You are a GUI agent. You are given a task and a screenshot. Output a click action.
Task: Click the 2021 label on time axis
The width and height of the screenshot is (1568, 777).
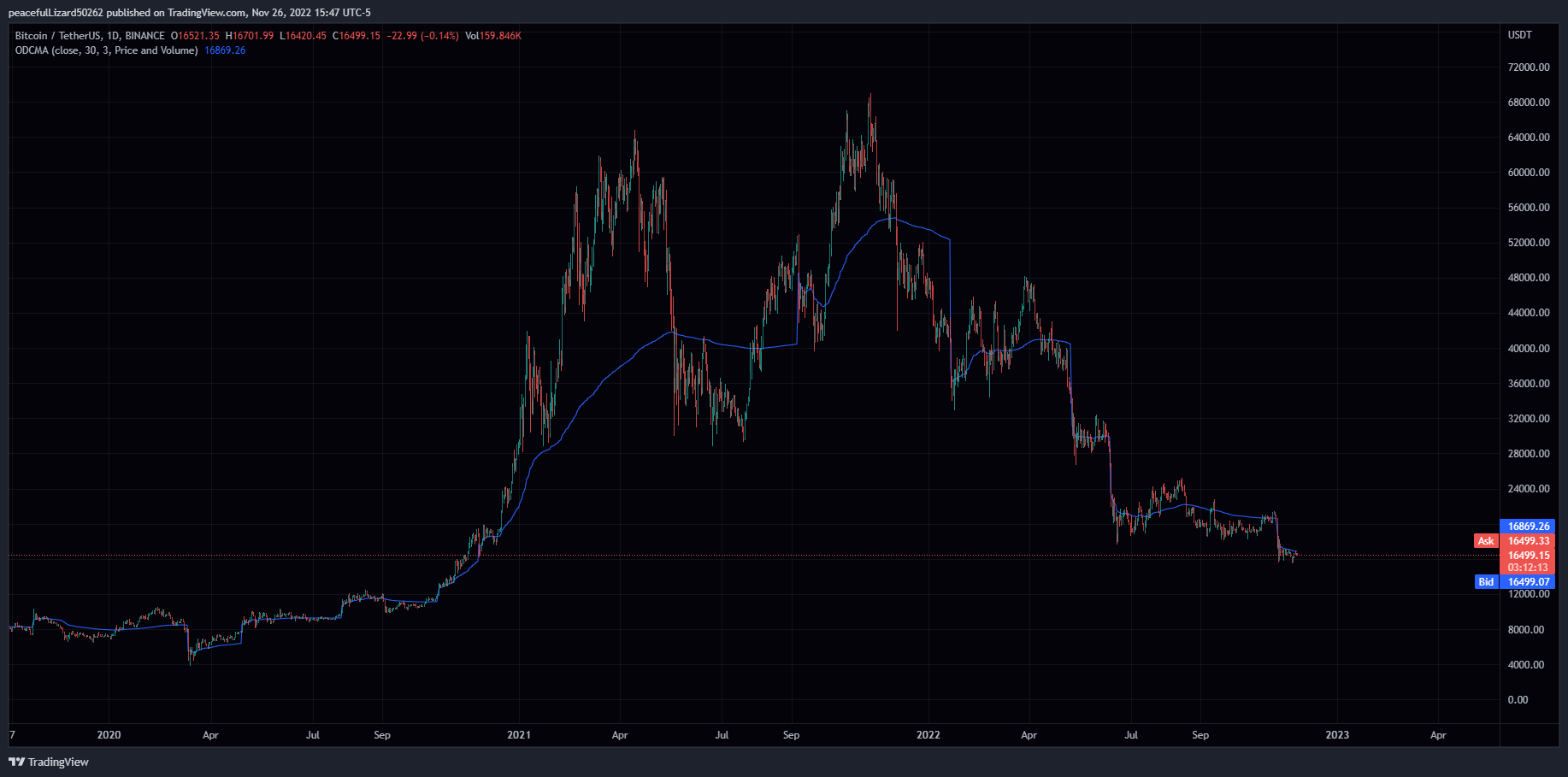click(x=519, y=735)
